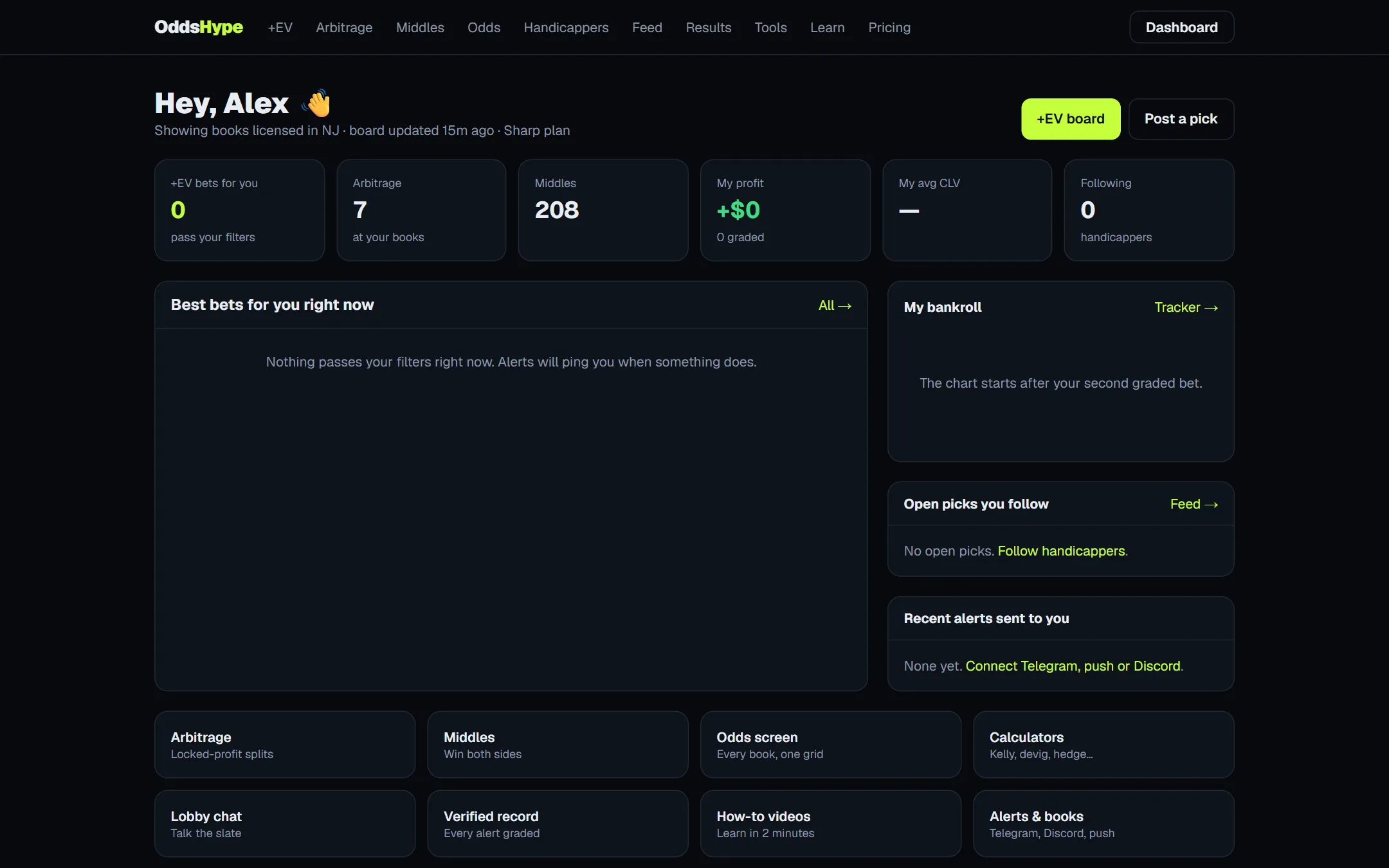This screenshot has height=868, width=1389.
Task: Open the Alerts & books tile
Action: (1103, 824)
